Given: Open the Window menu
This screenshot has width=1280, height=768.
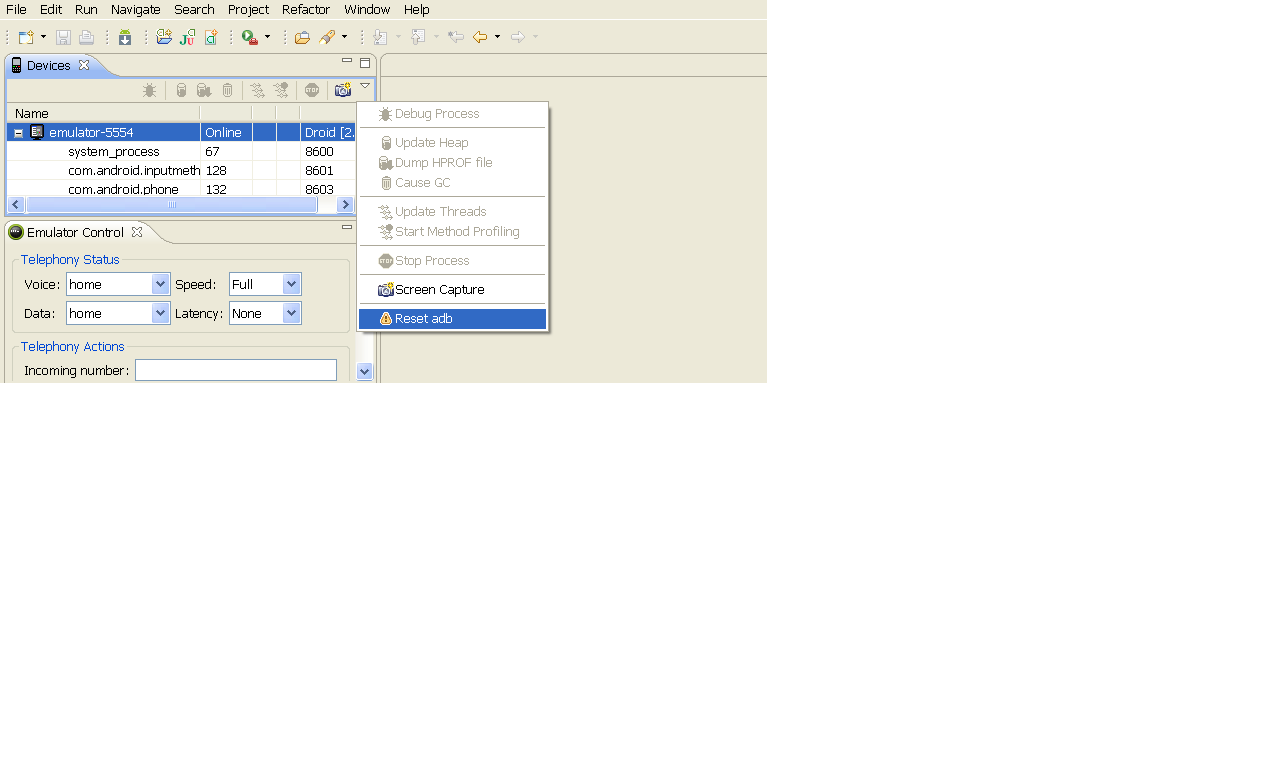Looking at the screenshot, I should click(367, 9).
